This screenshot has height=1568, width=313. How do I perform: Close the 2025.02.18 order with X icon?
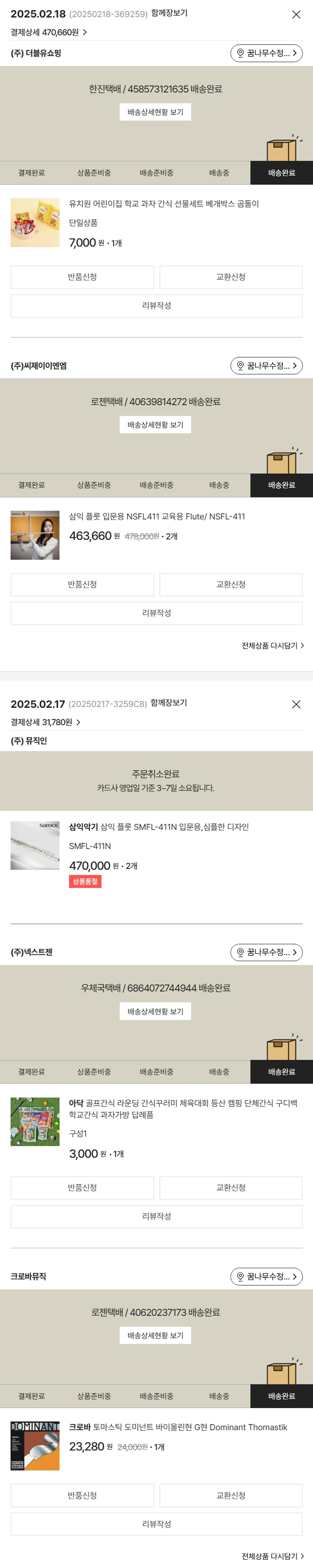pyautogui.click(x=296, y=15)
